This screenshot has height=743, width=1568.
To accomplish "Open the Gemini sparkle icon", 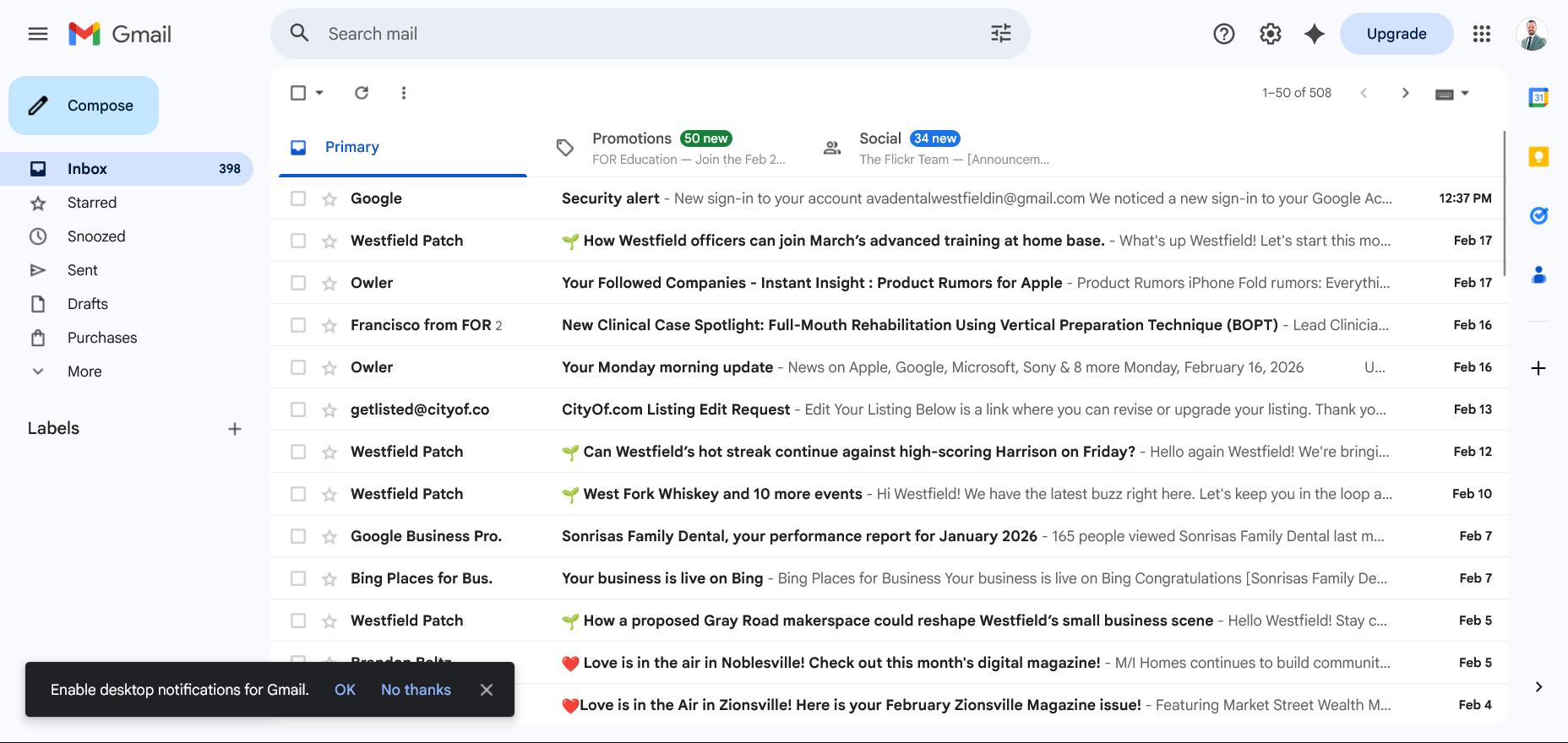I will 1315,34.
